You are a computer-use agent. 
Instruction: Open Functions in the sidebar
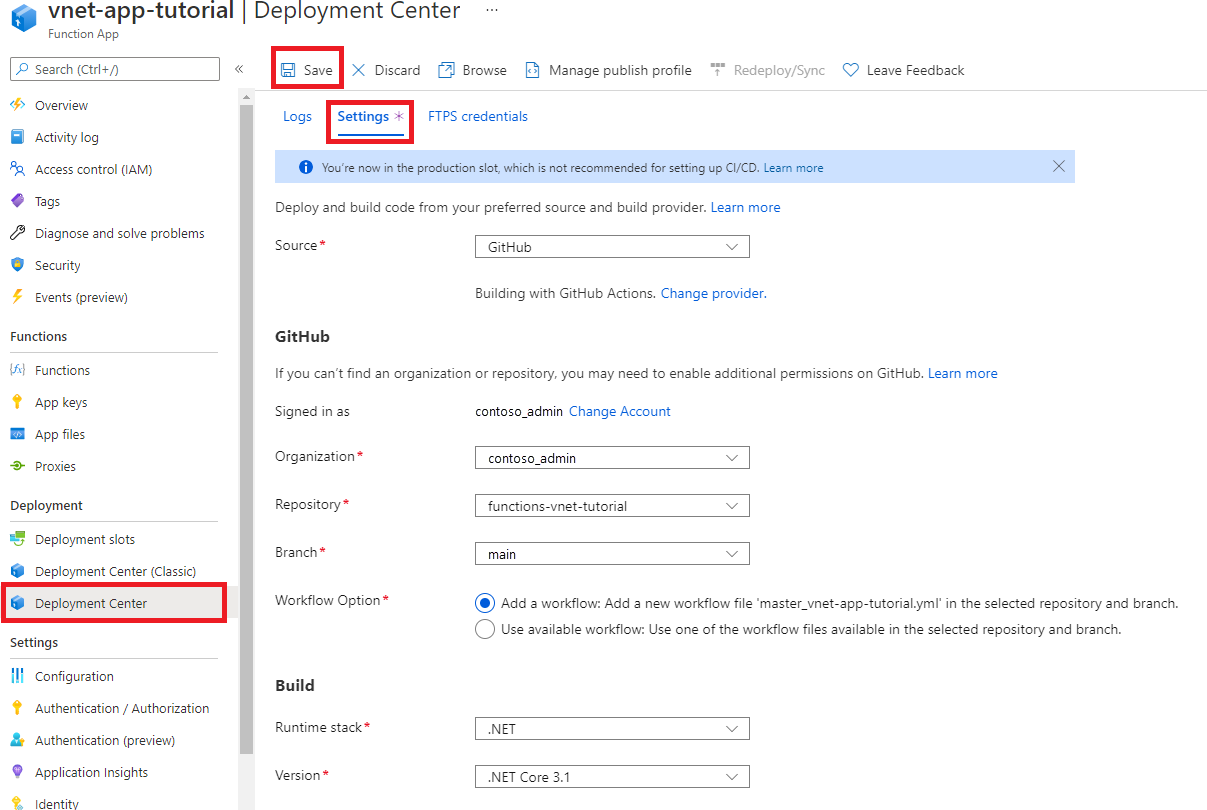coord(62,369)
